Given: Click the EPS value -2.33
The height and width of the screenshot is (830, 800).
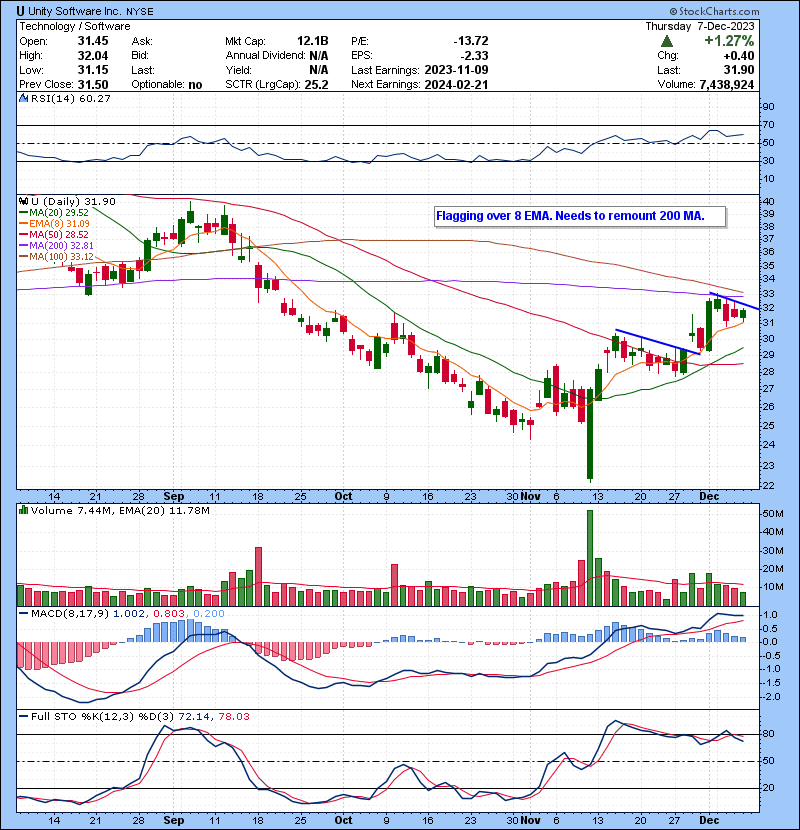Looking at the screenshot, I should click(474, 56).
